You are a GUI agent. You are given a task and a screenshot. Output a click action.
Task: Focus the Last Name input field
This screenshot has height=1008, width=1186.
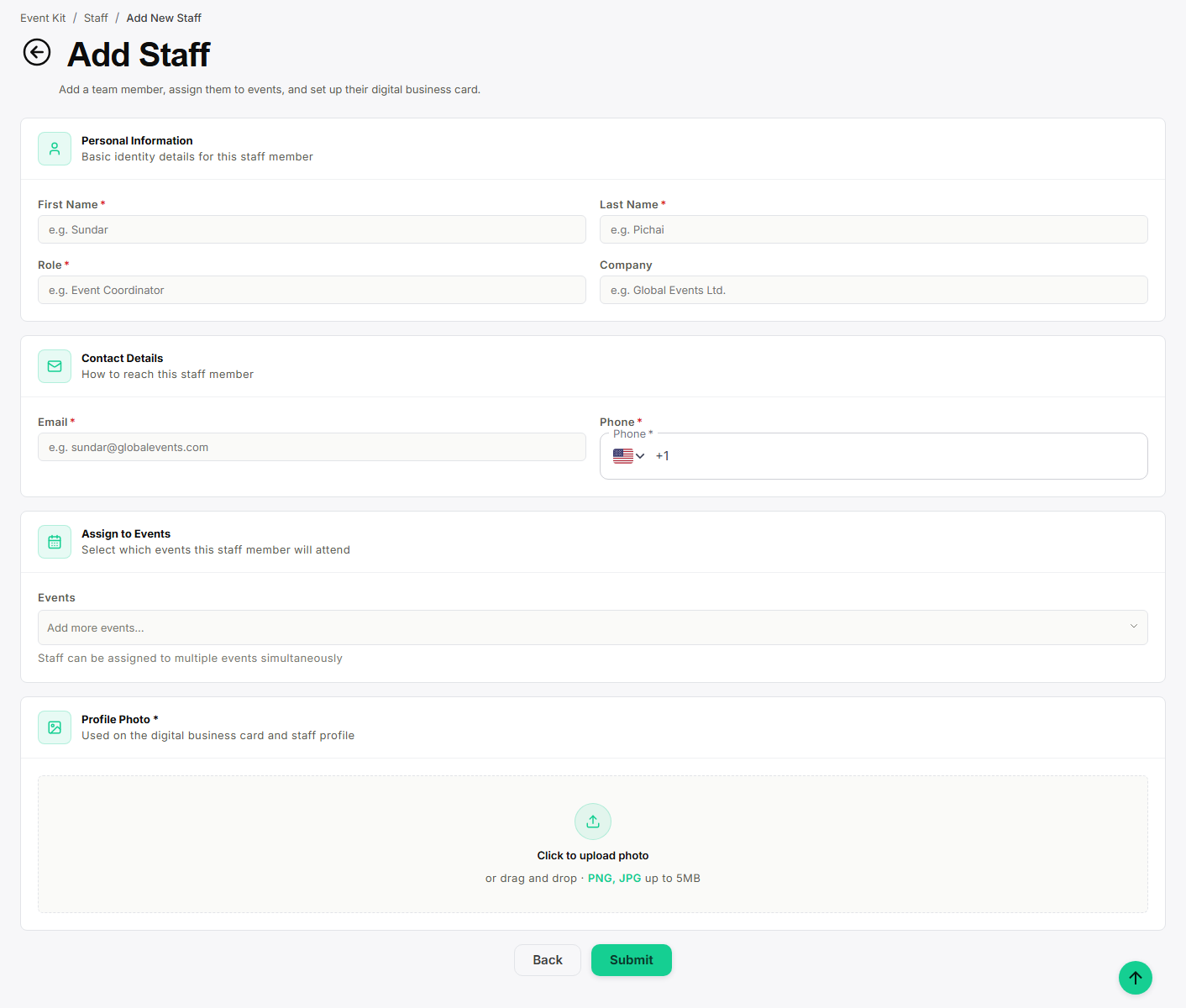tap(874, 229)
